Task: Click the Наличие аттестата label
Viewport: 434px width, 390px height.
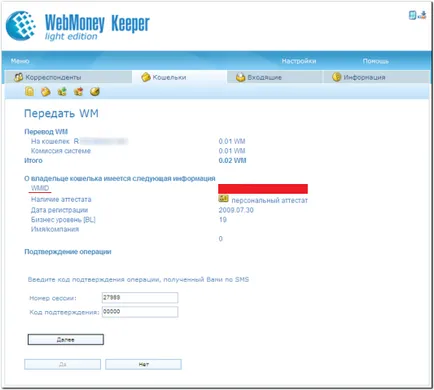Action: [x=61, y=199]
